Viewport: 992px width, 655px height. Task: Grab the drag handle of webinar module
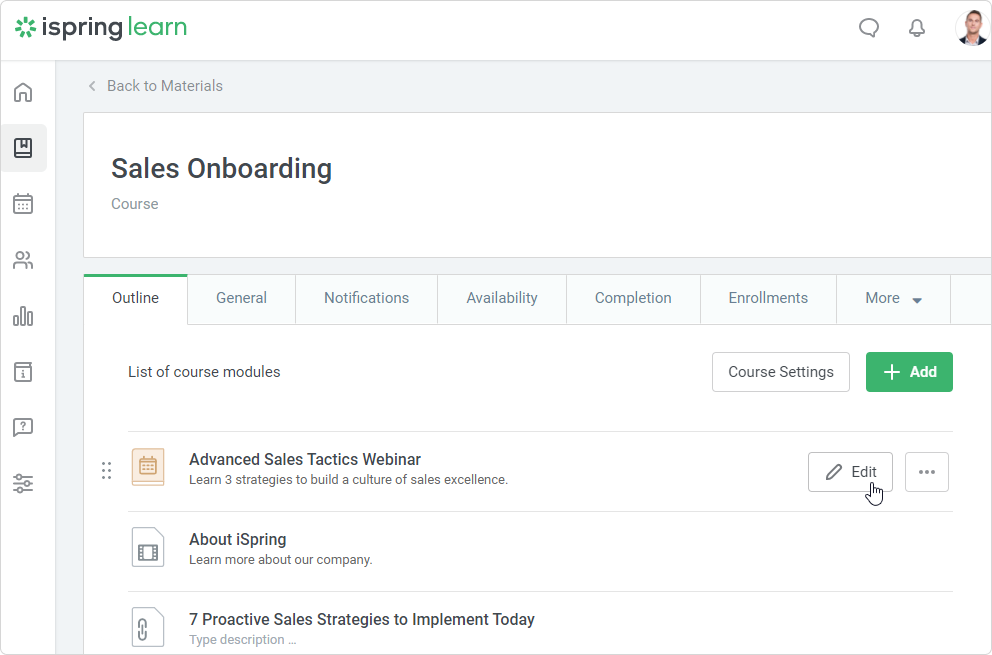tap(107, 471)
